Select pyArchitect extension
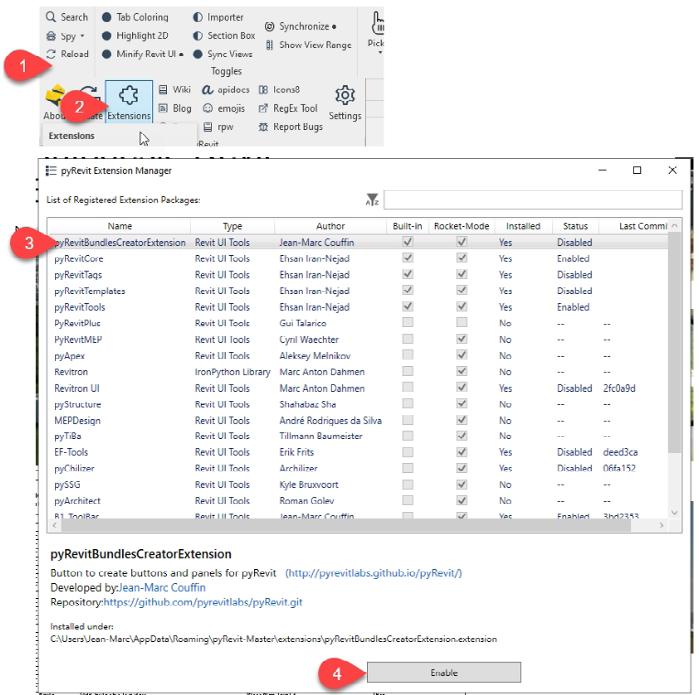The image size is (699, 695). pyautogui.click(x=358, y=501)
